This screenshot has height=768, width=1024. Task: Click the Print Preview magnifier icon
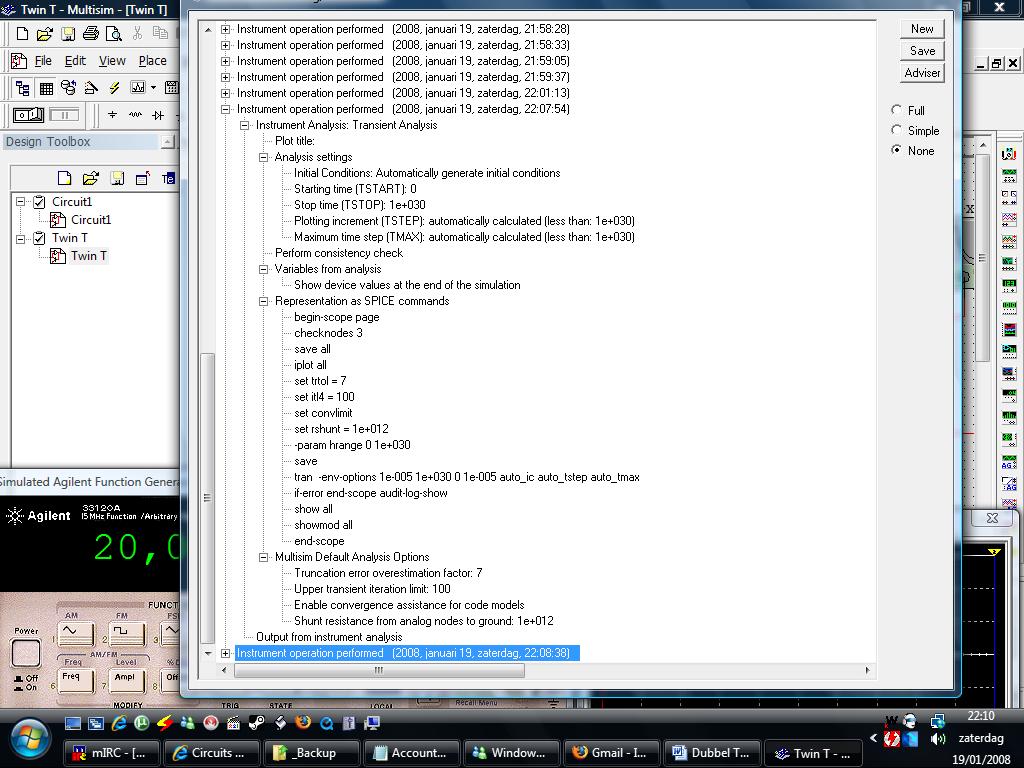(112, 34)
